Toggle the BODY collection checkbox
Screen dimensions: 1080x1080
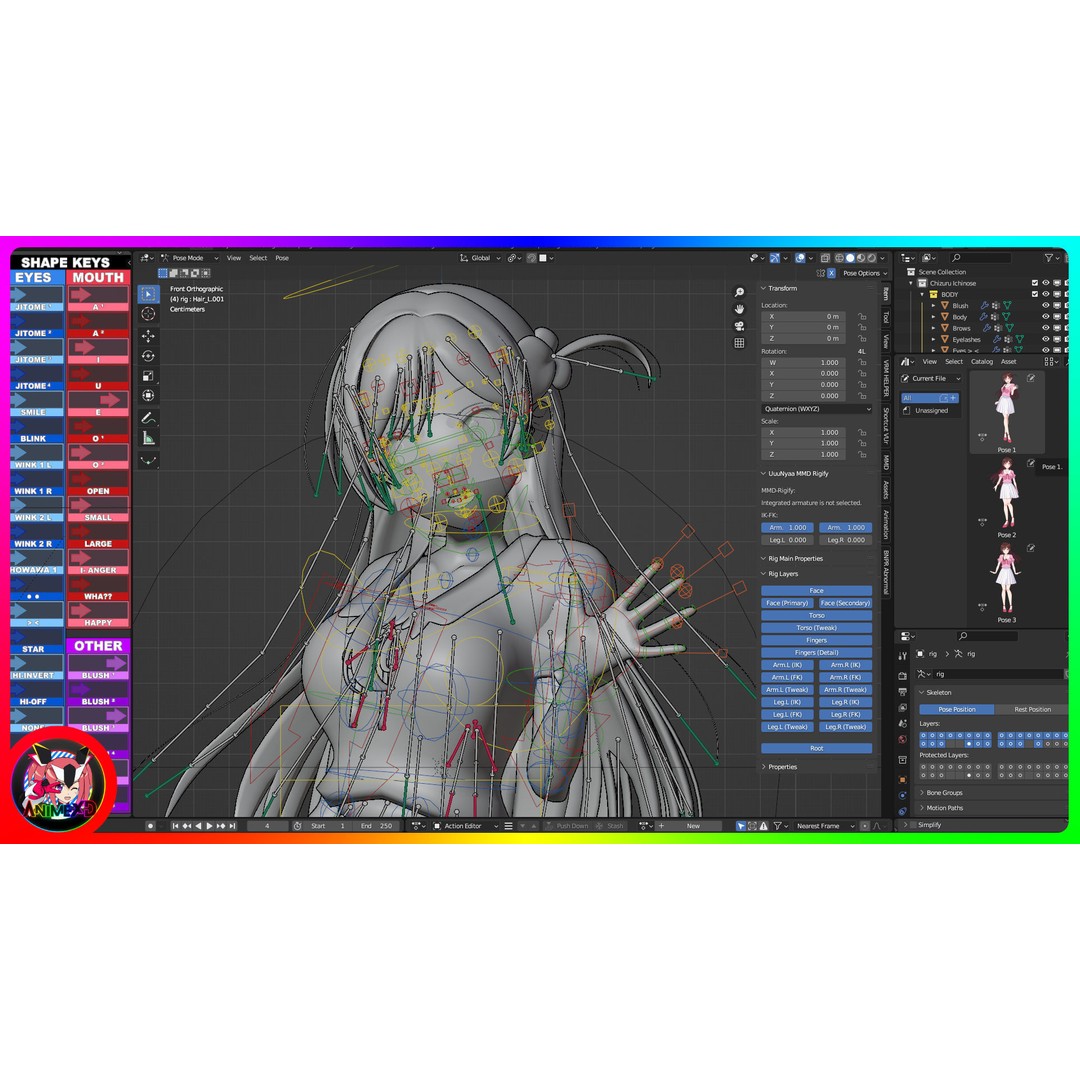coord(1035,294)
